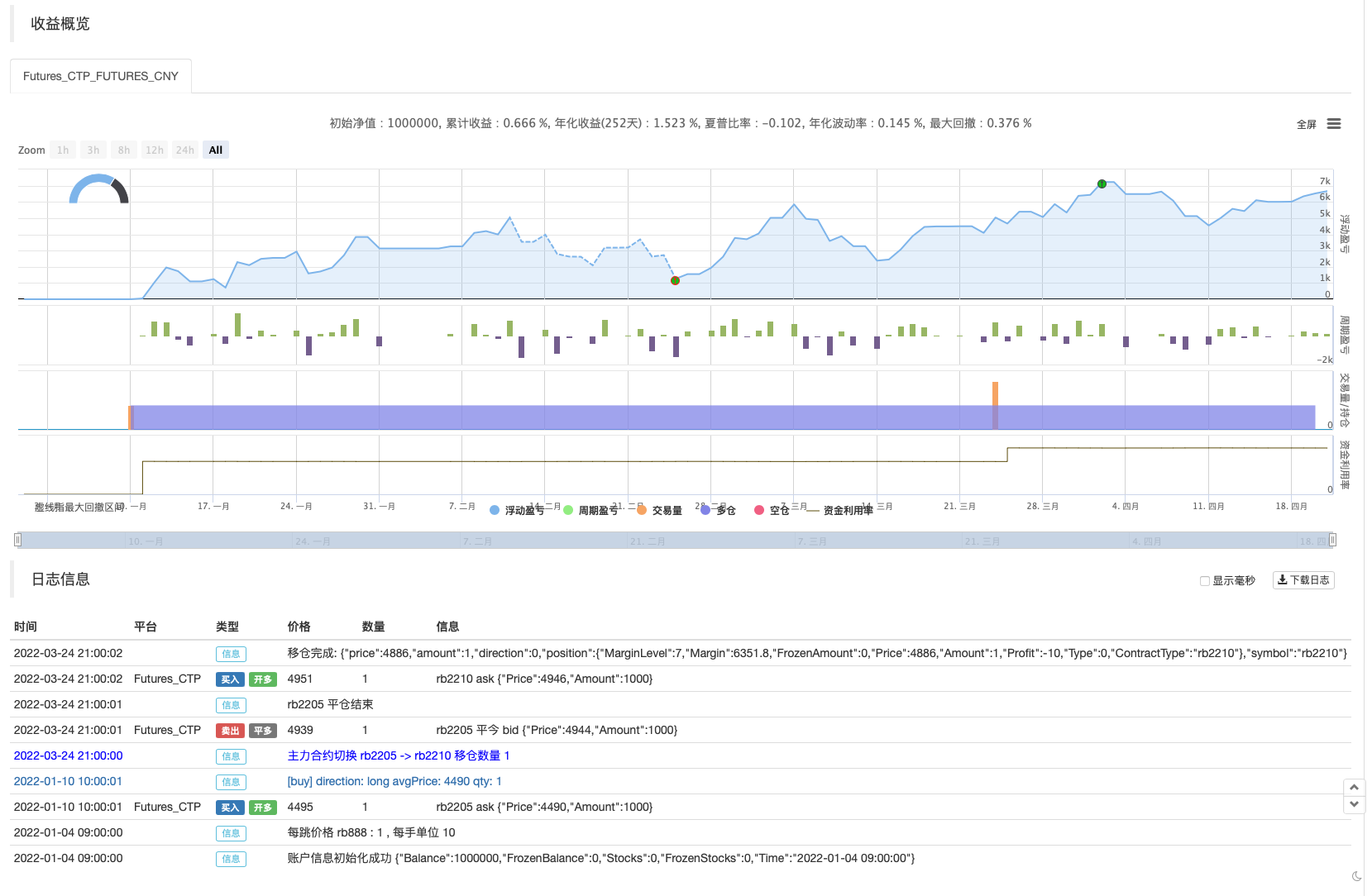The image size is (1372, 896).
Task: Select the All zoom range
Action: tap(216, 150)
